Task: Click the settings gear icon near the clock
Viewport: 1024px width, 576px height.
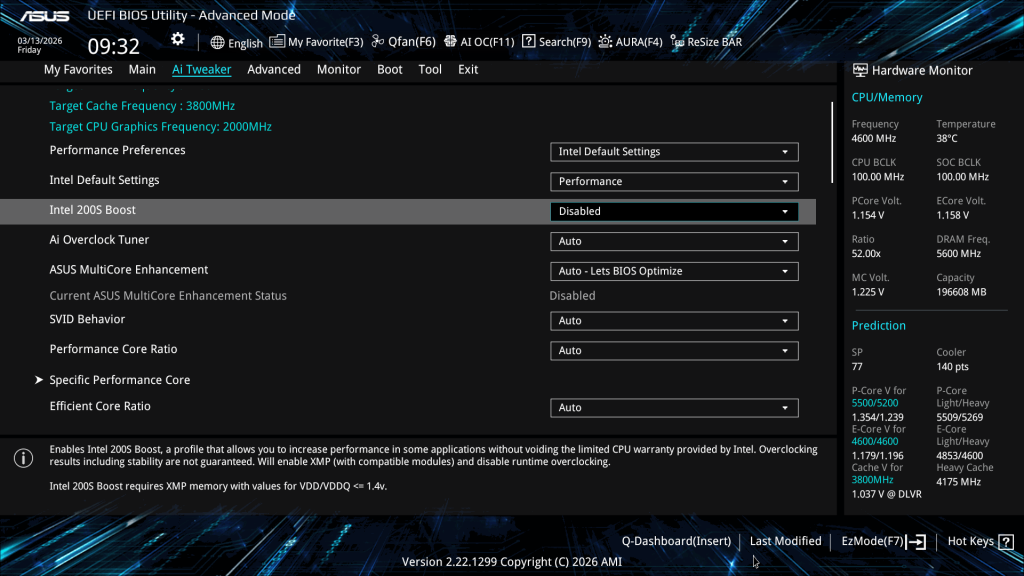Action: click(177, 39)
